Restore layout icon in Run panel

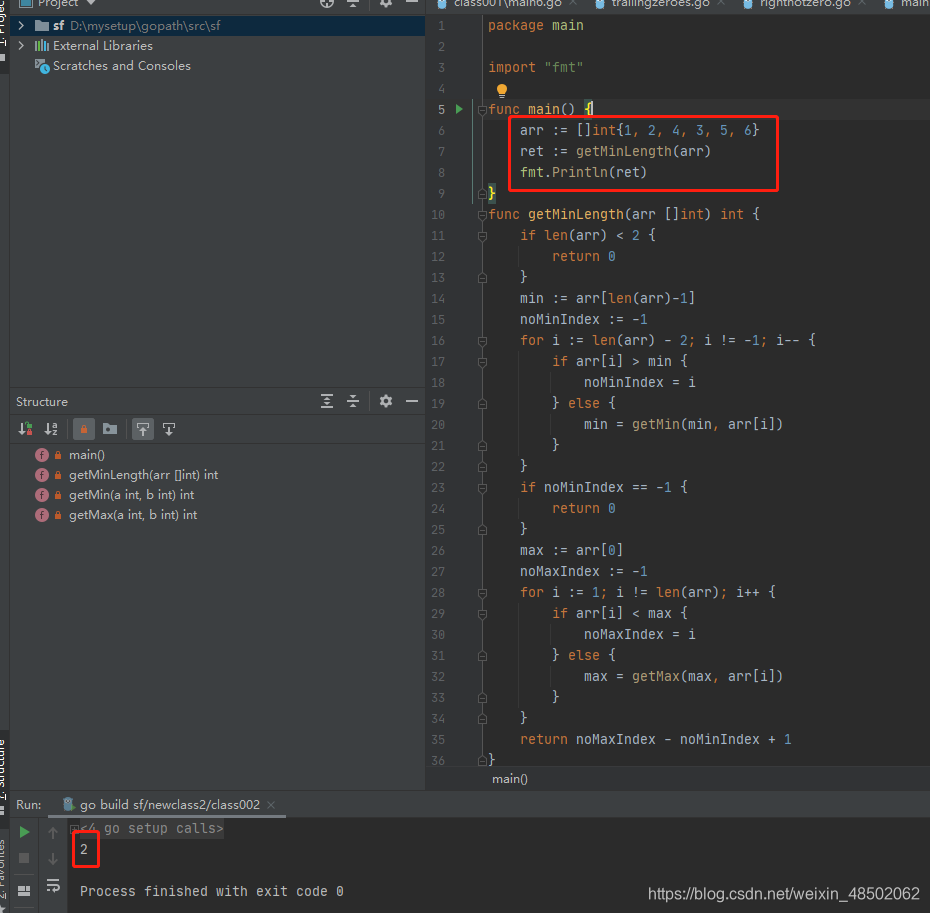tap(24, 890)
